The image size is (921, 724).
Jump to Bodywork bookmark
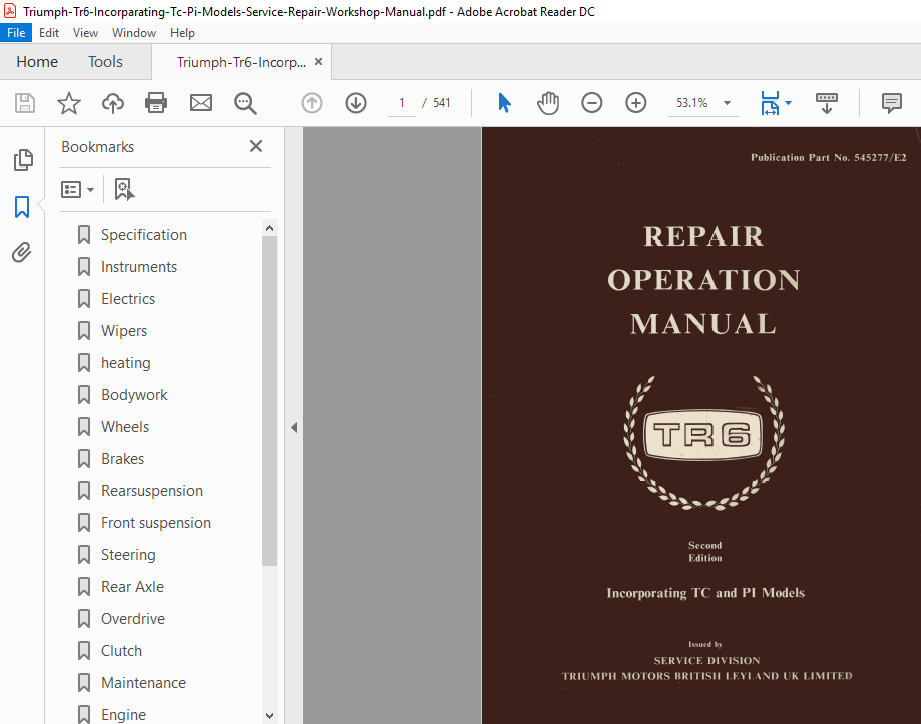134,395
